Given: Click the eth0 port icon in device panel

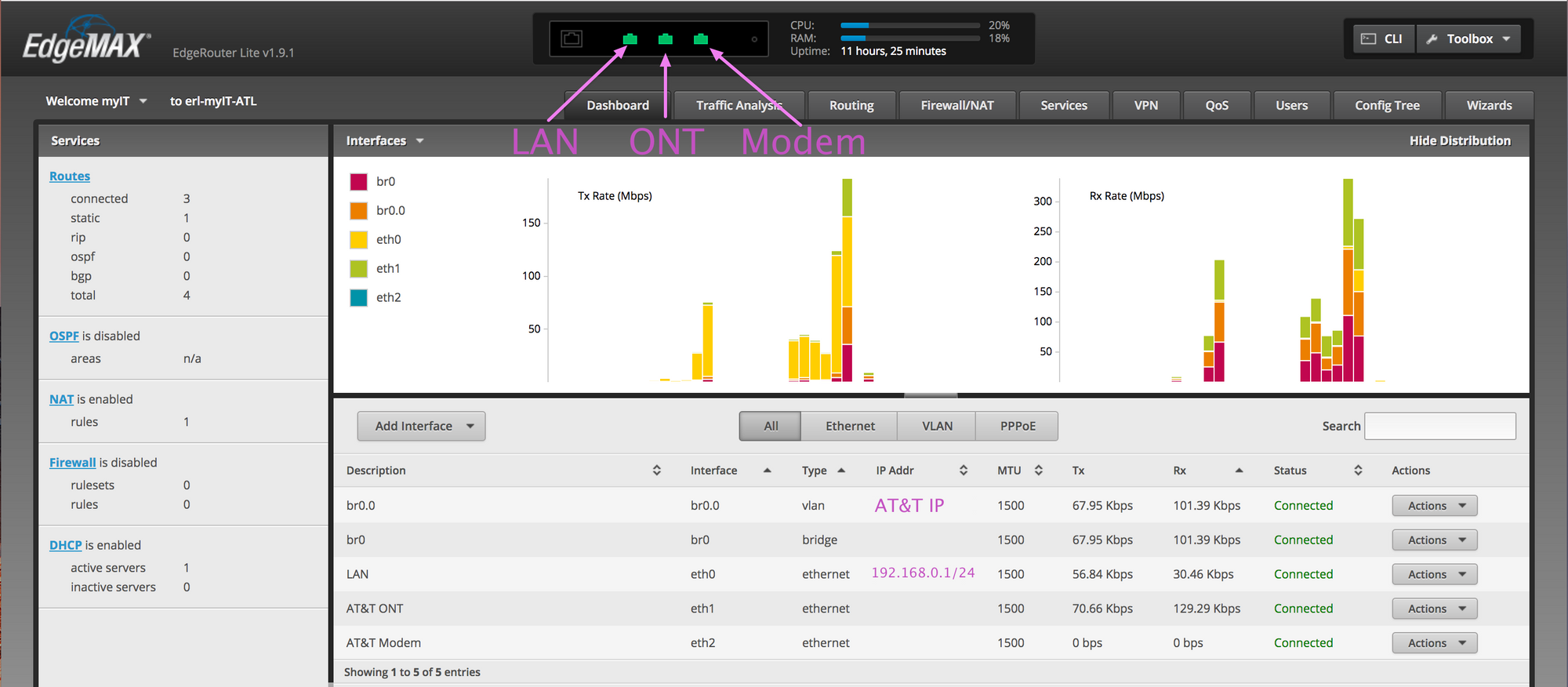Looking at the screenshot, I should (630, 39).
